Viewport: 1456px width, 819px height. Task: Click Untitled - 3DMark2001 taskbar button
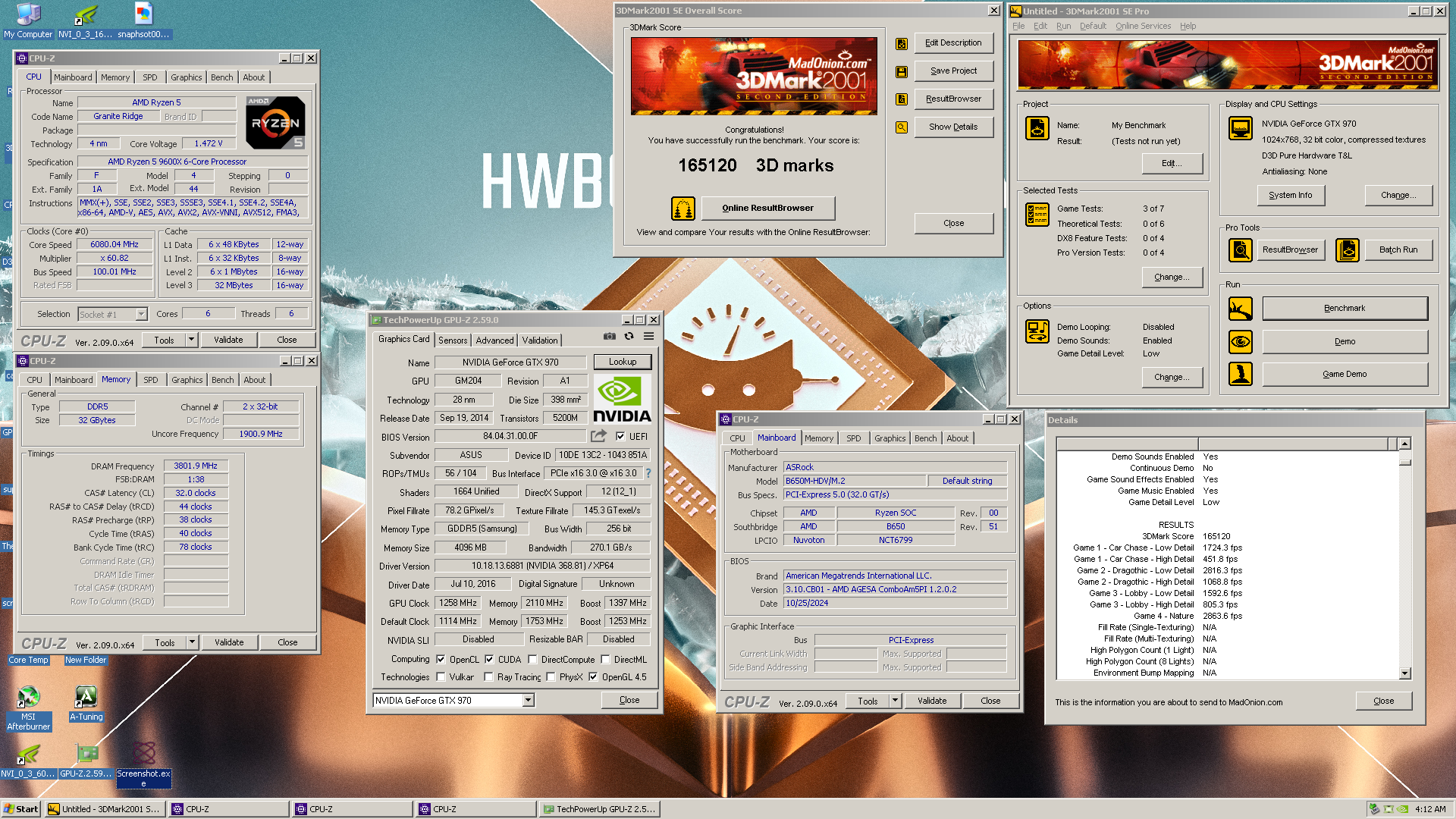tap(105, 809)
